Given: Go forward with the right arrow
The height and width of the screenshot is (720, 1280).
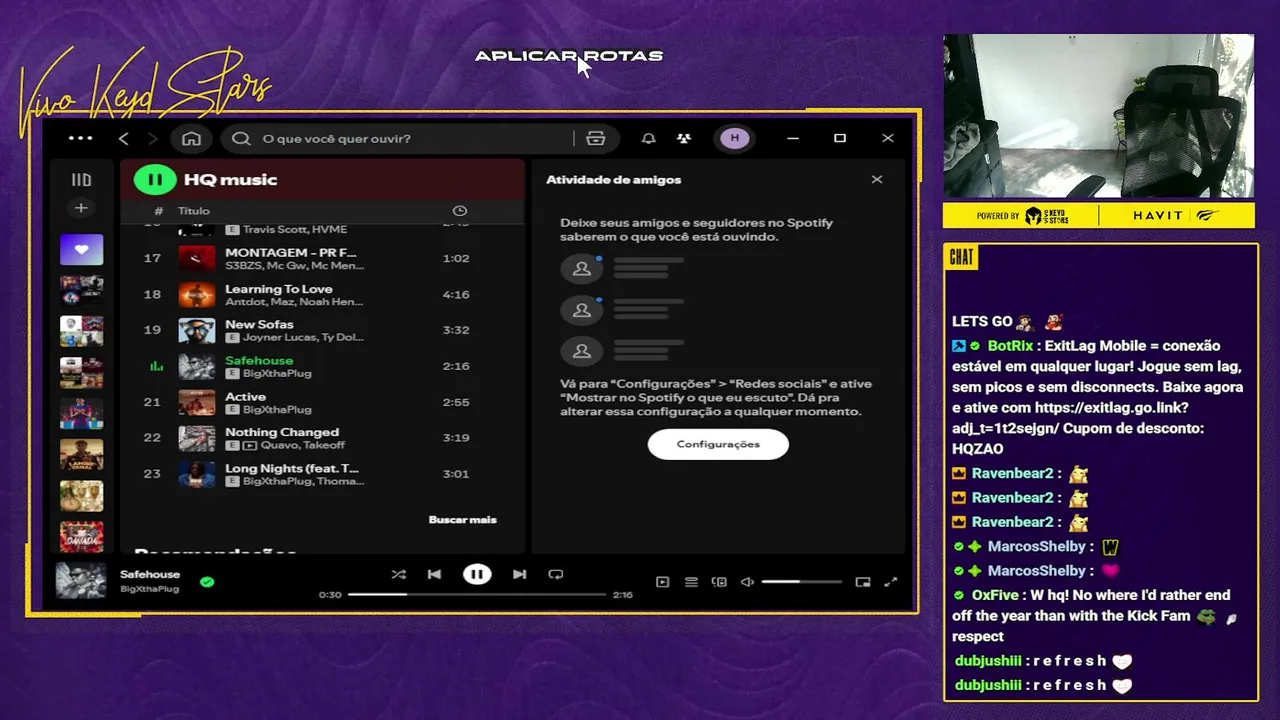Looking at the screenshot, I should tap(152, 138).
